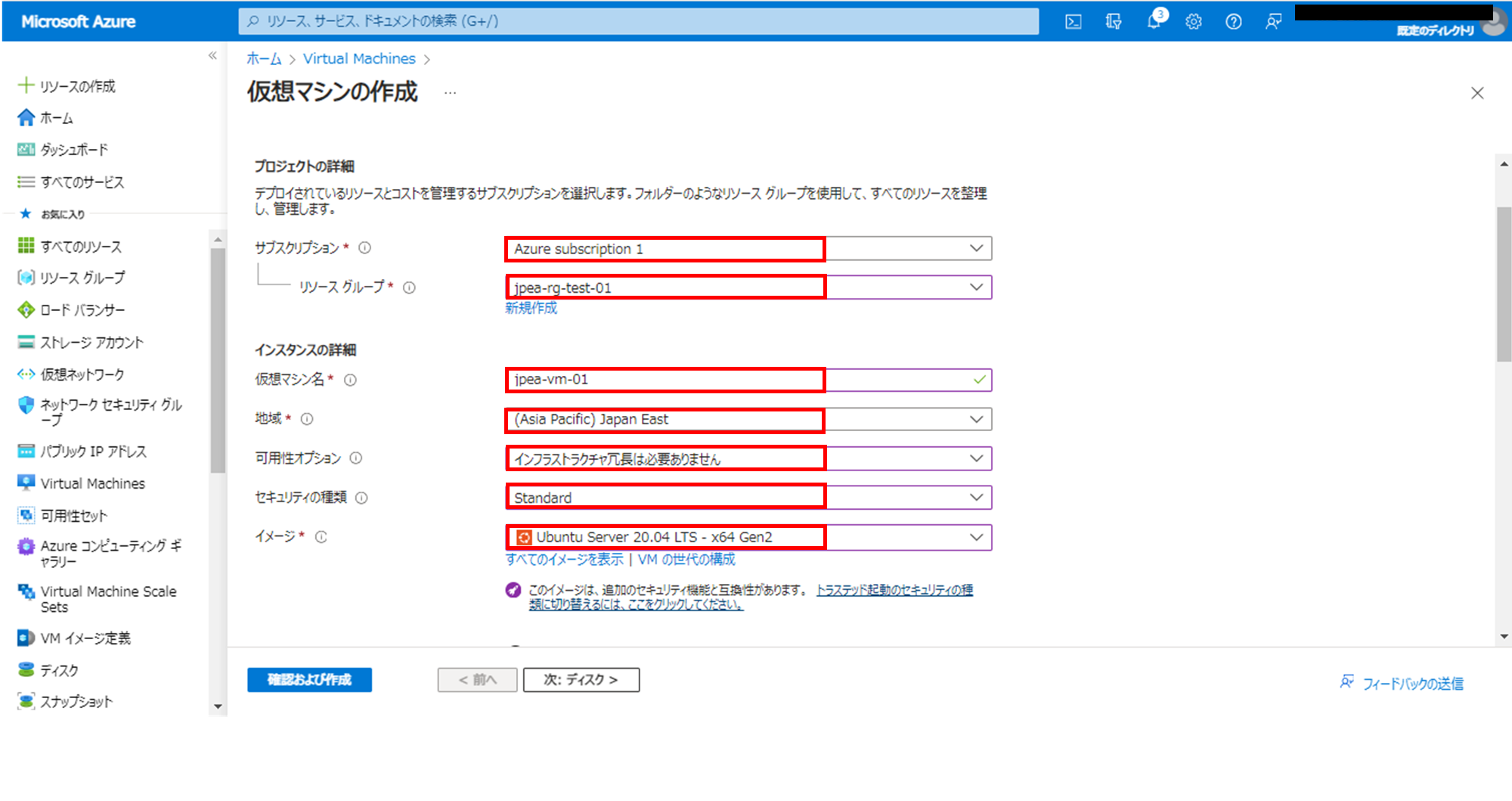This screenshot has height=801, width=1512.
Task: Show info tooltip for 可用性オプション
Action: pos(356,458)
